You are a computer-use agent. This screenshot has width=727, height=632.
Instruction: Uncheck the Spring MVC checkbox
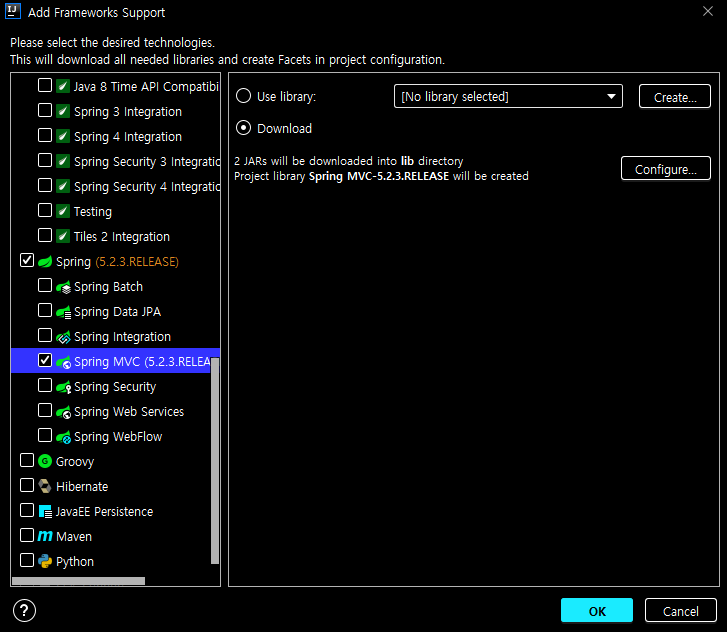coord(45,361)
